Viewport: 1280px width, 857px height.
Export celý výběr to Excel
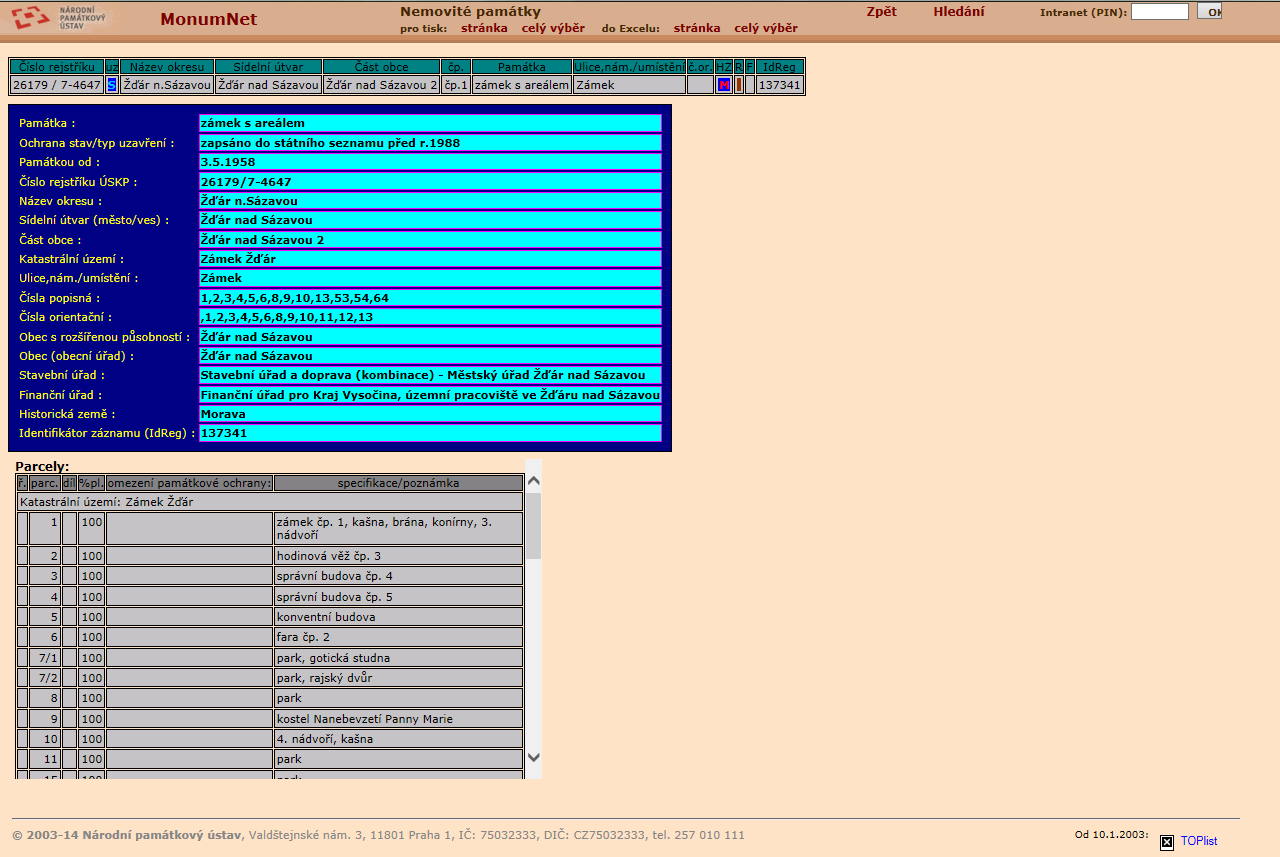pyautogui.click(x=766, y=28)
